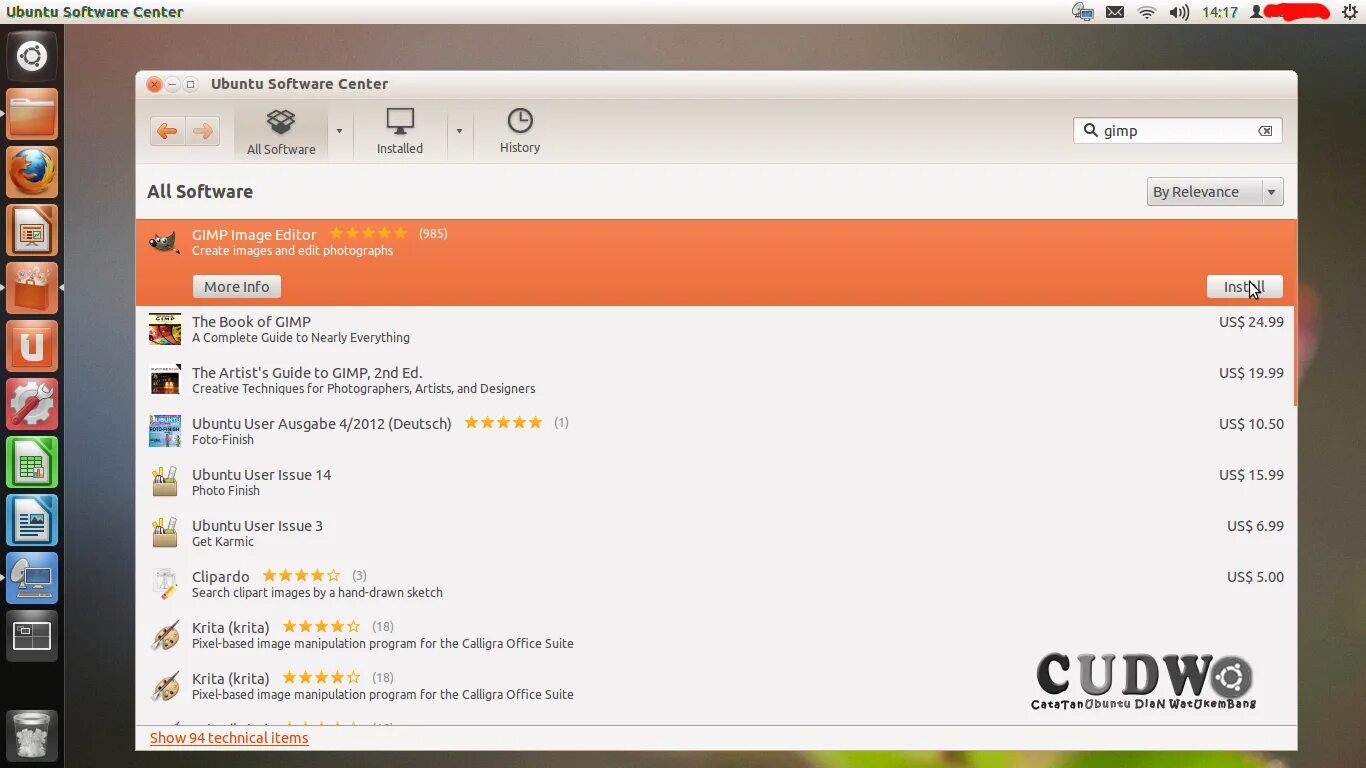Open the All Software section
The image size is (1366, 768).
coord(281,132)
